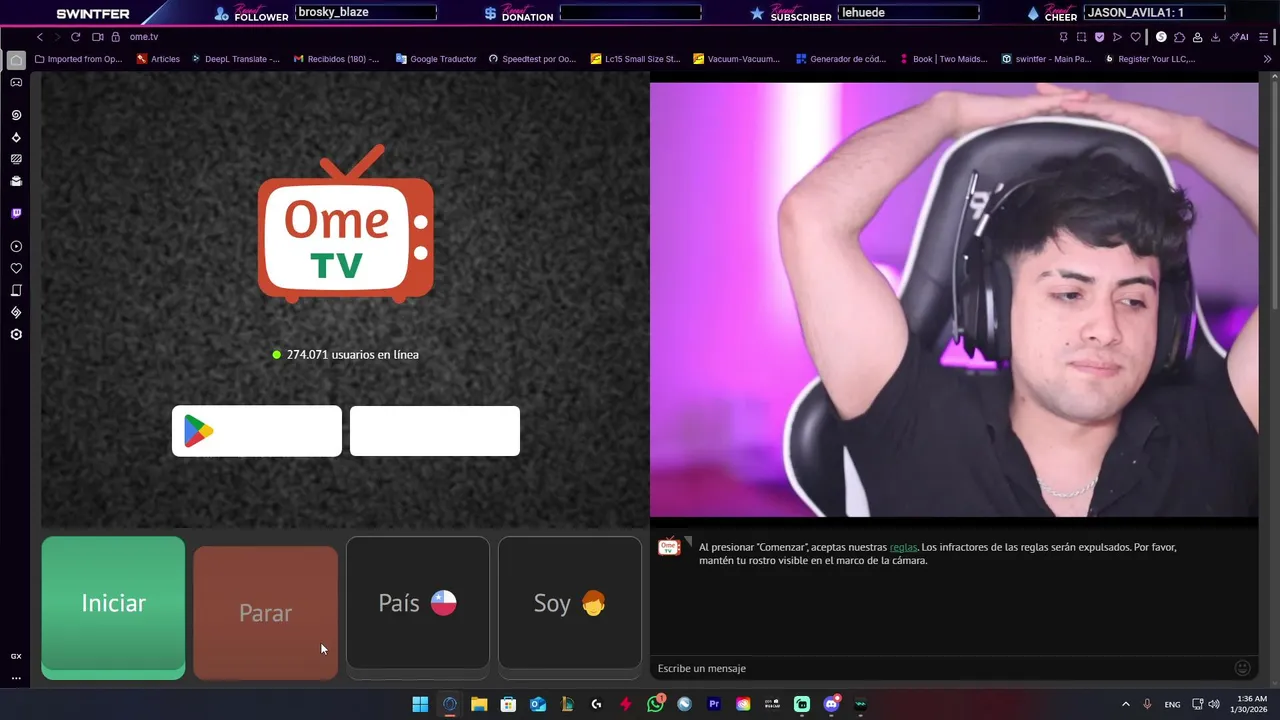Open the Recibidos (180) Gmail bookmark
Screen dimensions: 1280x720
pos(336,59)
